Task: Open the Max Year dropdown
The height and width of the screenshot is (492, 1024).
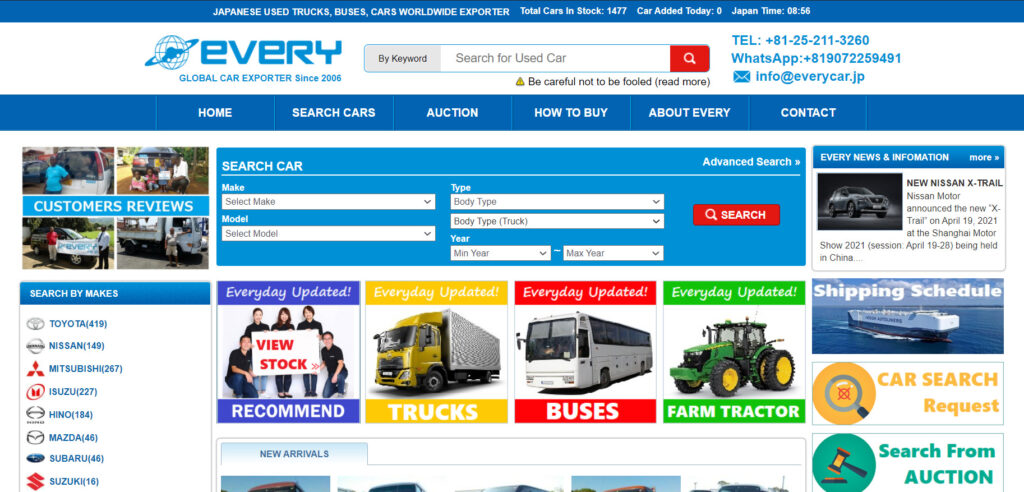Action: click(613, 253)
